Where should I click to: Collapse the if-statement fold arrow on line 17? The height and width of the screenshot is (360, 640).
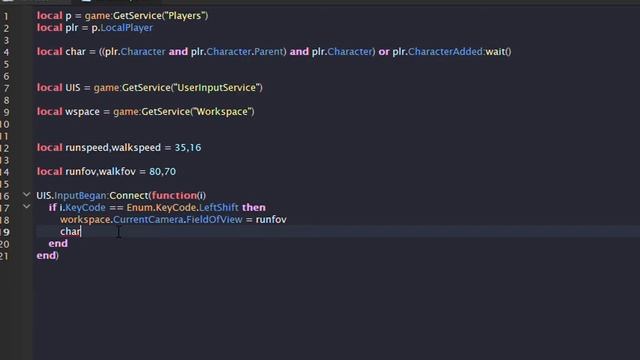(27, 207)
